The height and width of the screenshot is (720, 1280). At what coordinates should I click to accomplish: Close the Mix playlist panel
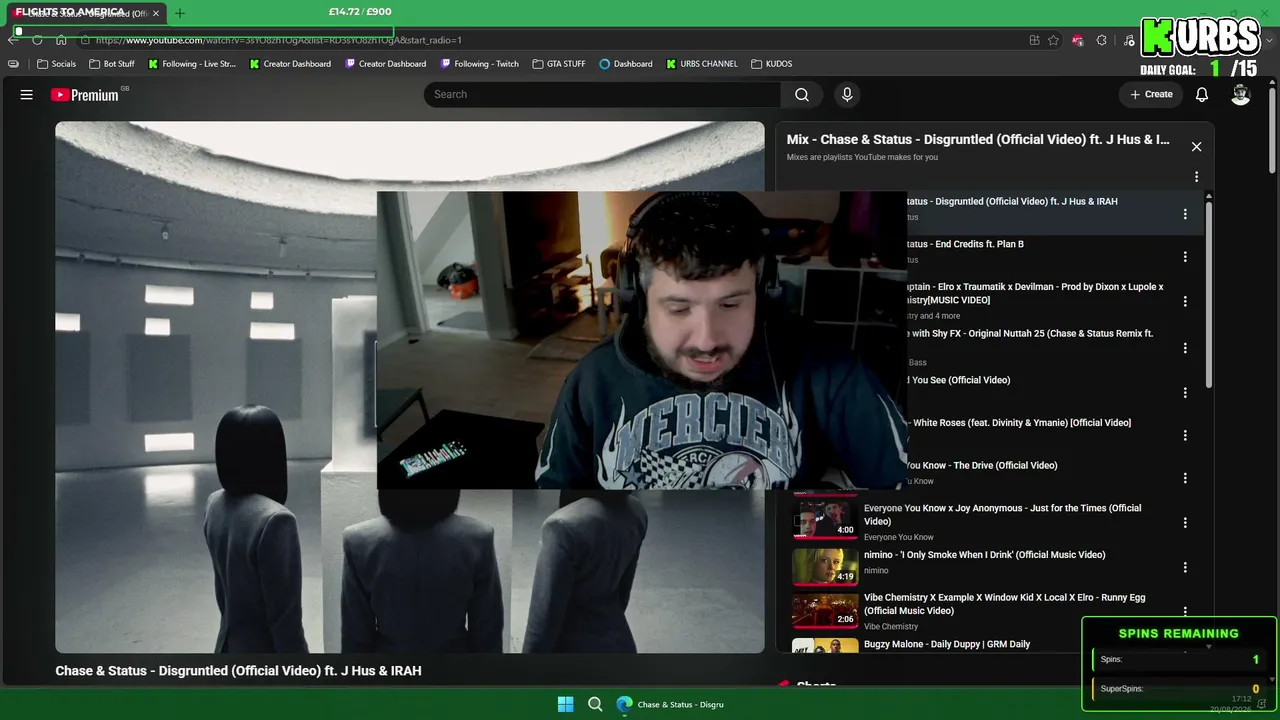pos(1196,146)
